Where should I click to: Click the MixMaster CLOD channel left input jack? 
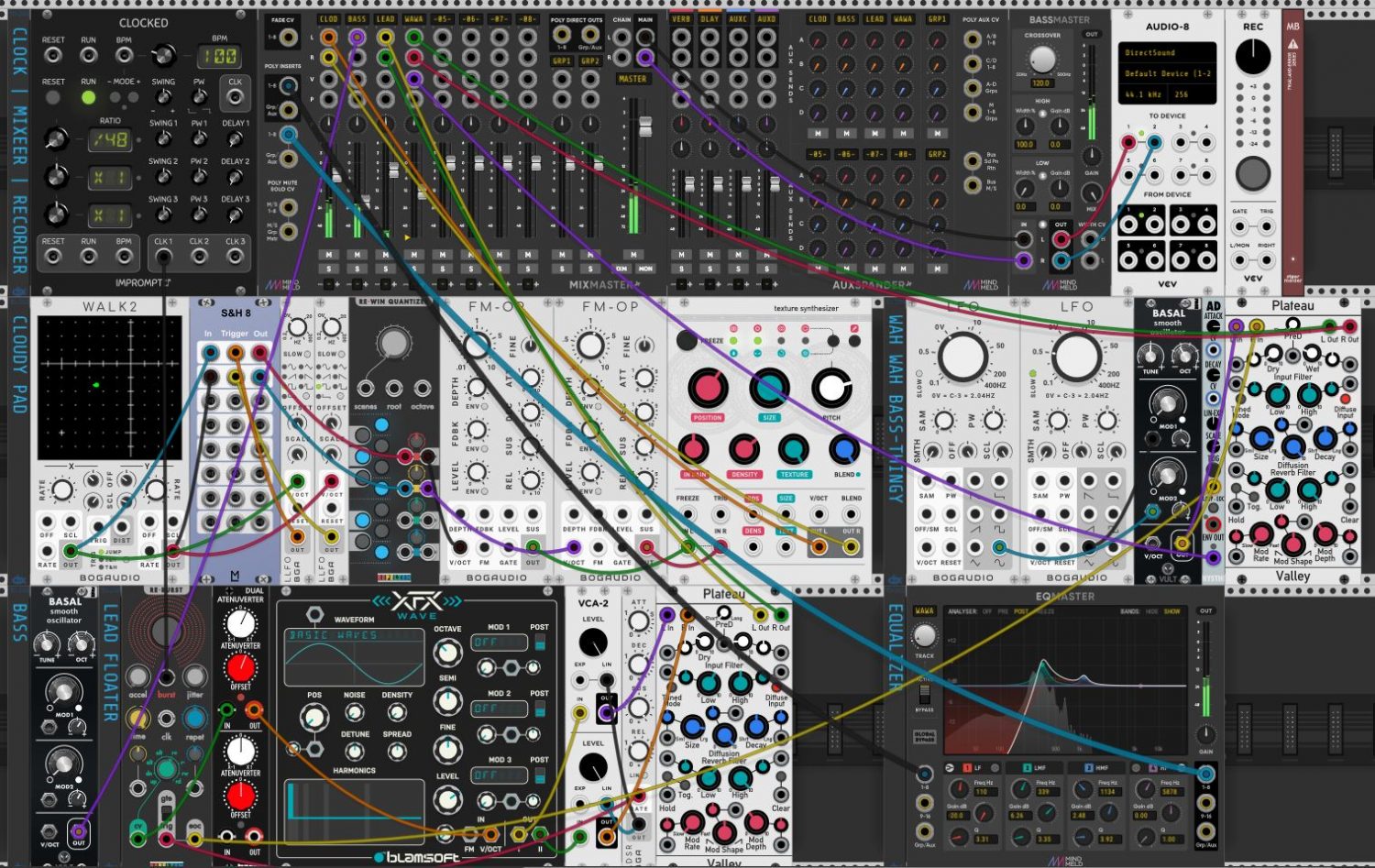coord(328,38)
